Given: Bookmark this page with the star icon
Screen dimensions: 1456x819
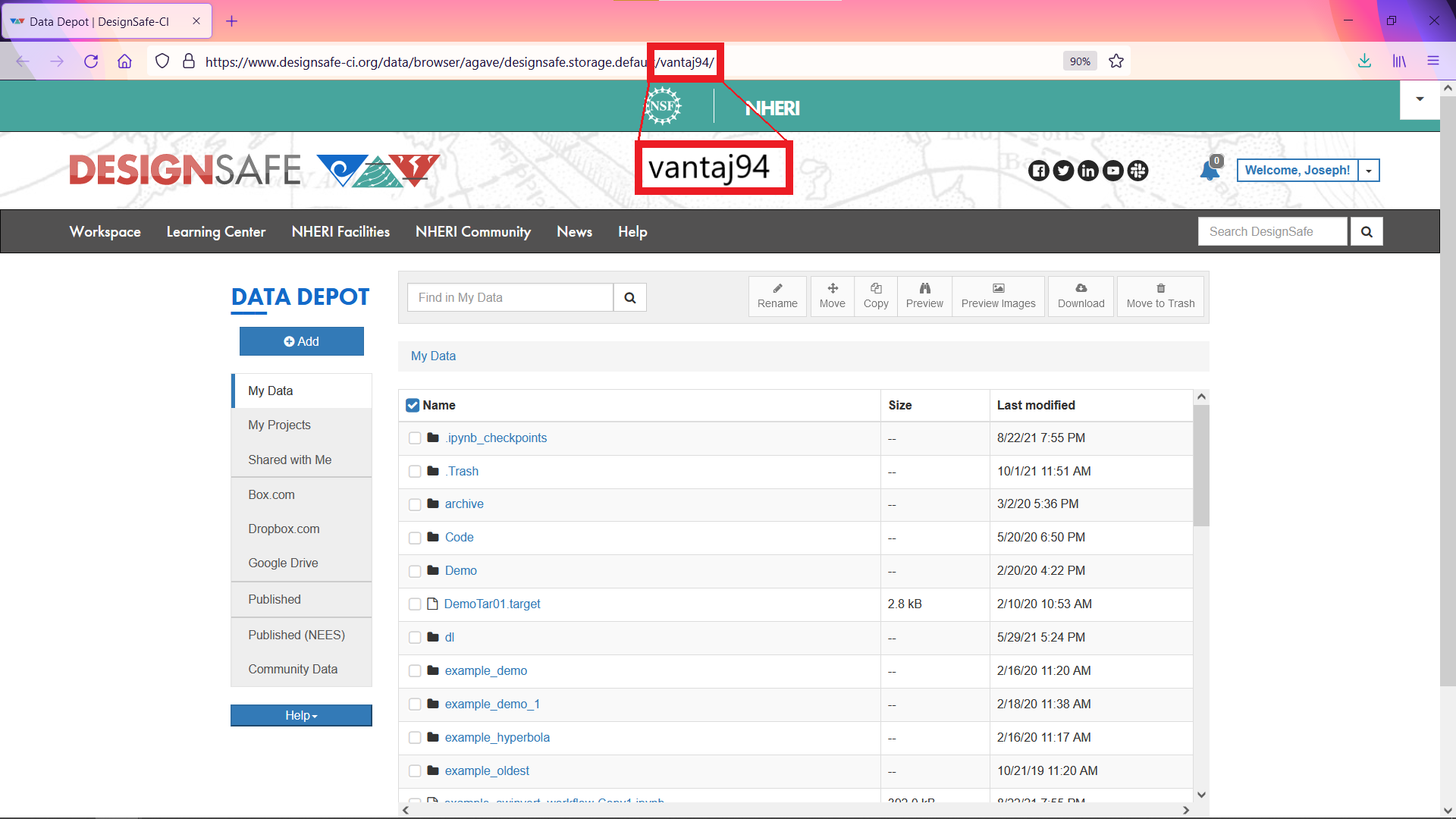Looking at the screenshot, I should 1116,61.
